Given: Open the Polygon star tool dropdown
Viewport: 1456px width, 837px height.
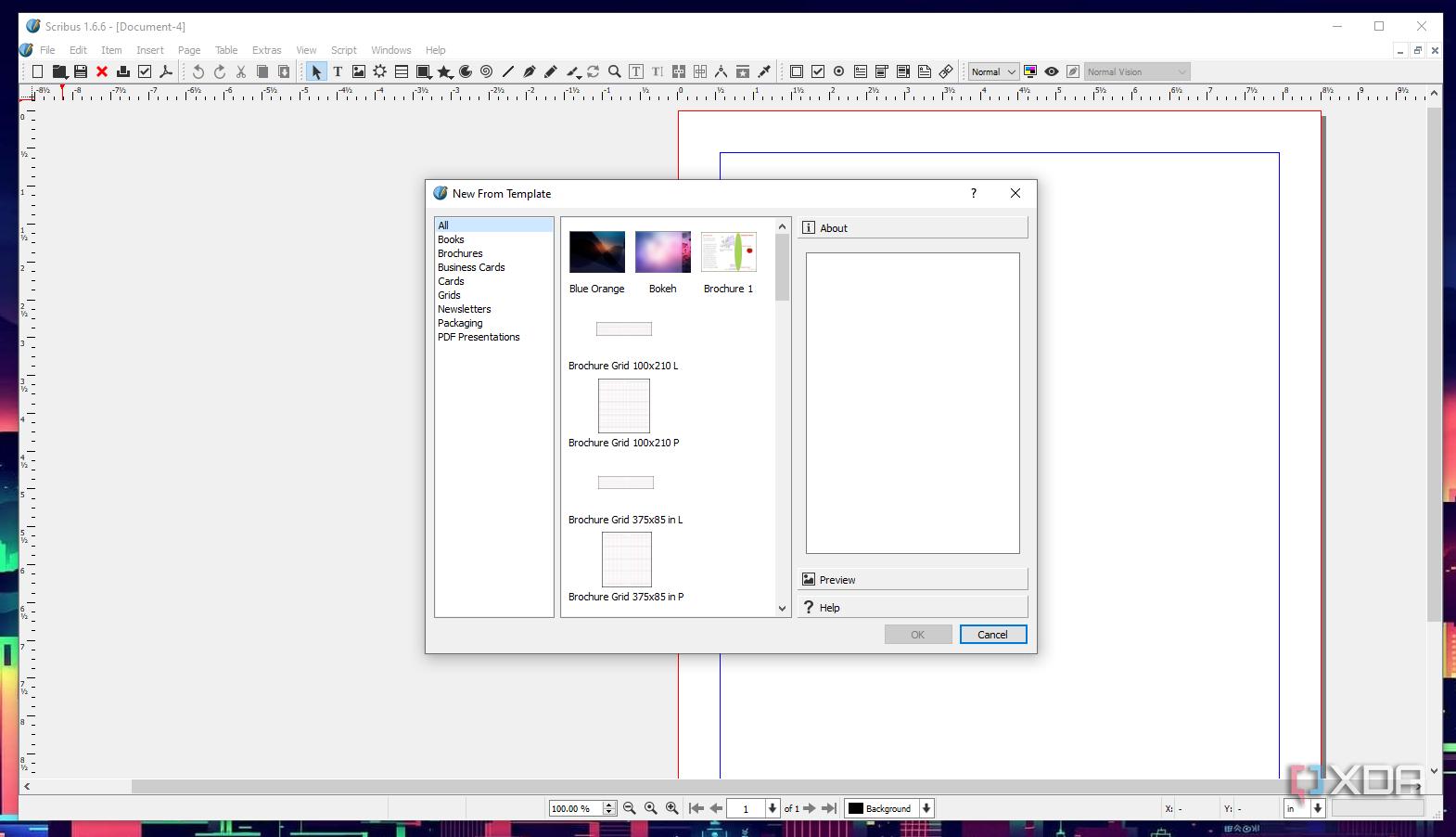Looking at the screenshot, I should (x=445, y=71).
